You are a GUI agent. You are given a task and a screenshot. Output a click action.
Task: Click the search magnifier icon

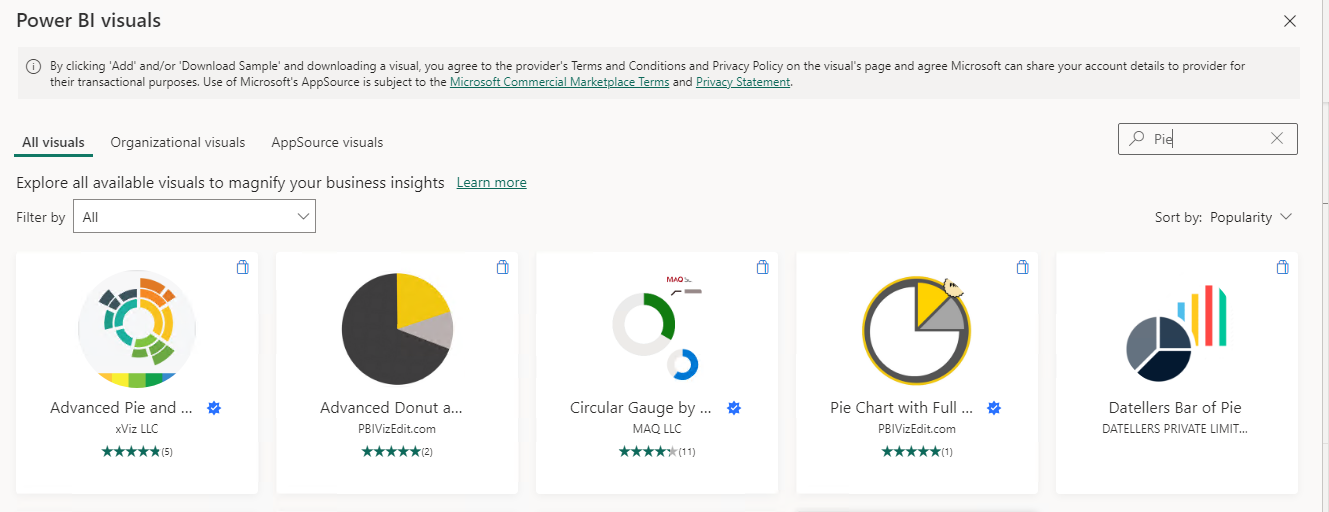[1135, 139]
